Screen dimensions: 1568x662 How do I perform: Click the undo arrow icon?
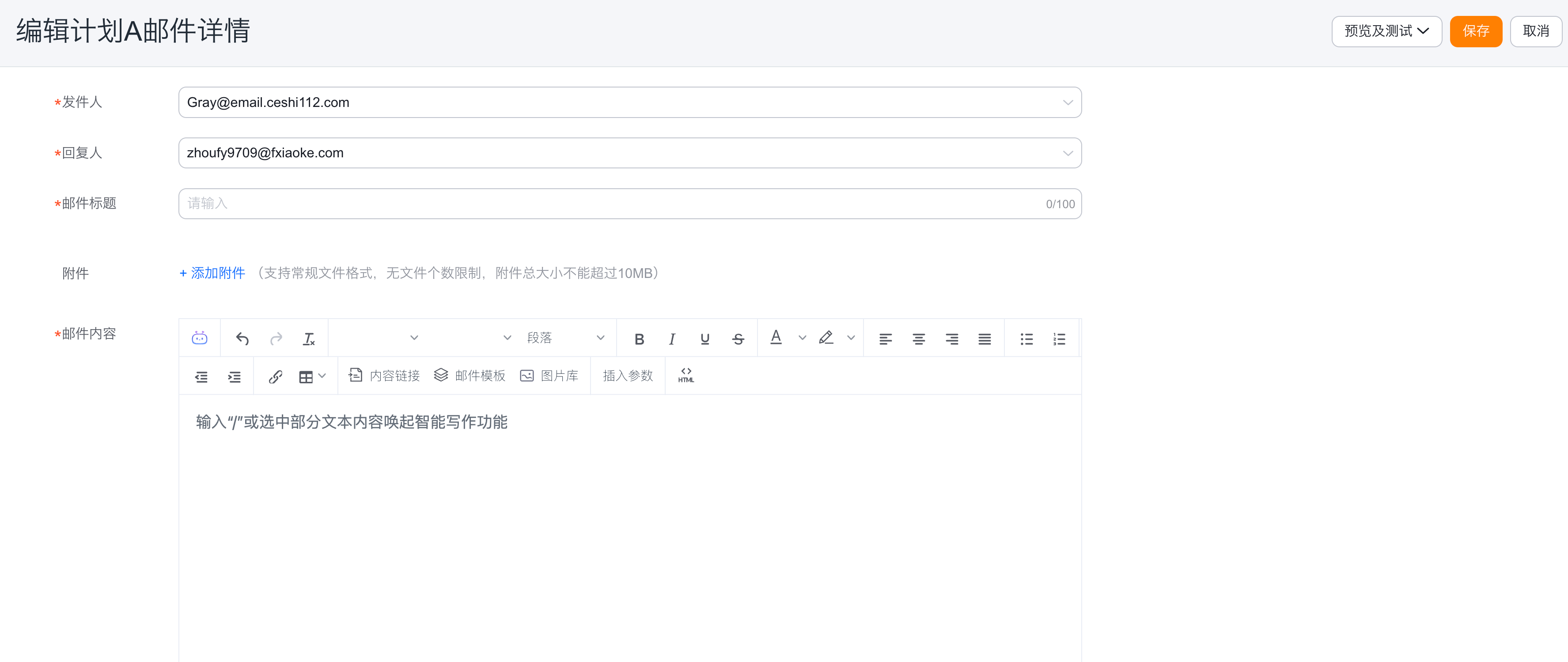click(x=242, y=339)
